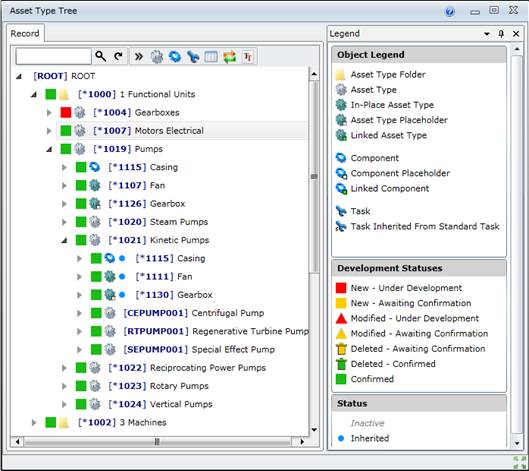Click the tree horizontal scrollbar right arrow

302,442
